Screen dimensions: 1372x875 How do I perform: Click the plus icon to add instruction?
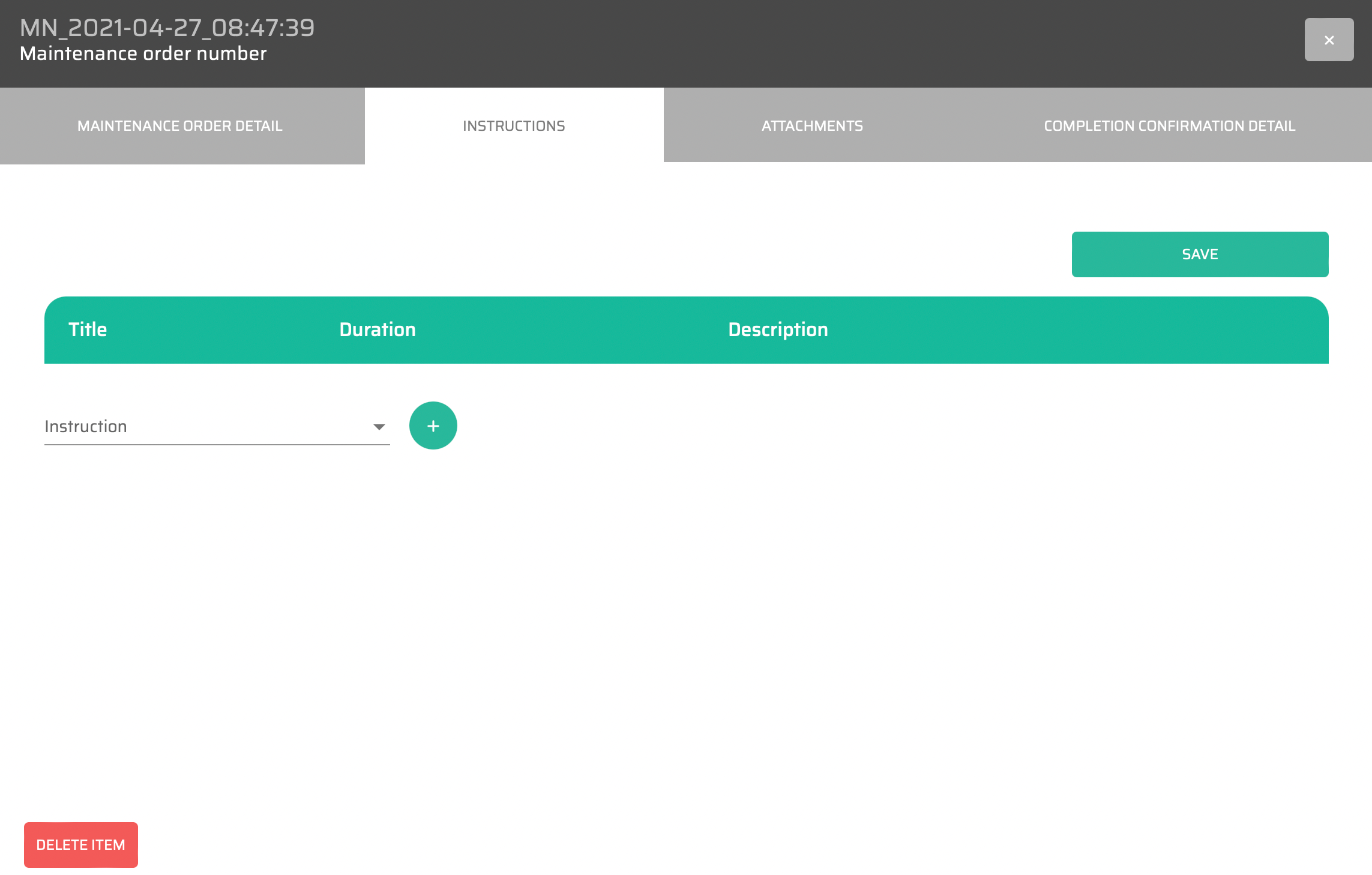coord(433,425)
